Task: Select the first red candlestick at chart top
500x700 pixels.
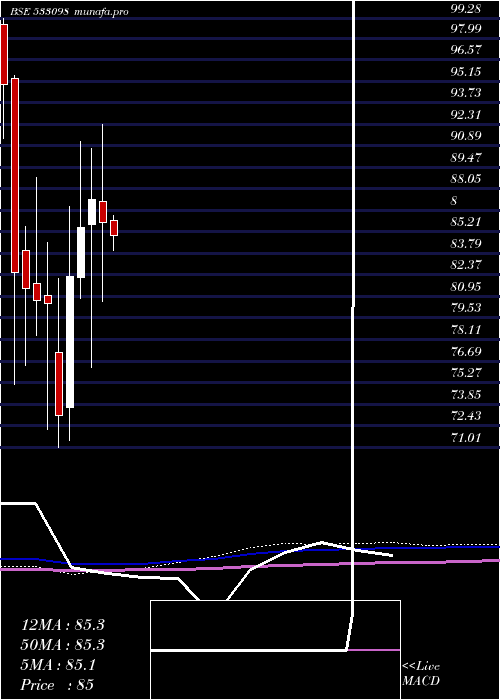Action: tap(4, 54)
